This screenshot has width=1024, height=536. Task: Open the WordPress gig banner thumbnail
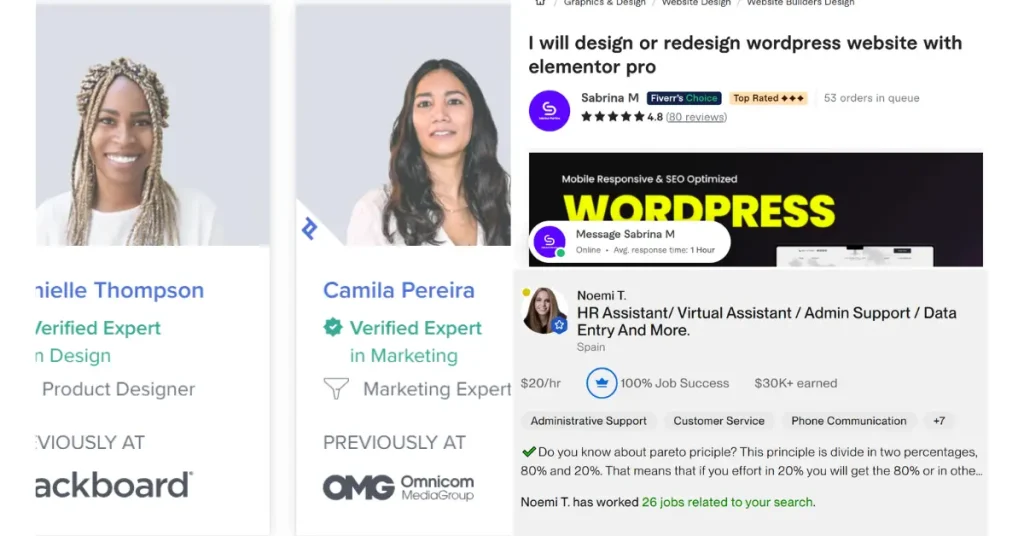pyautogui.click(x=756, y=210)
